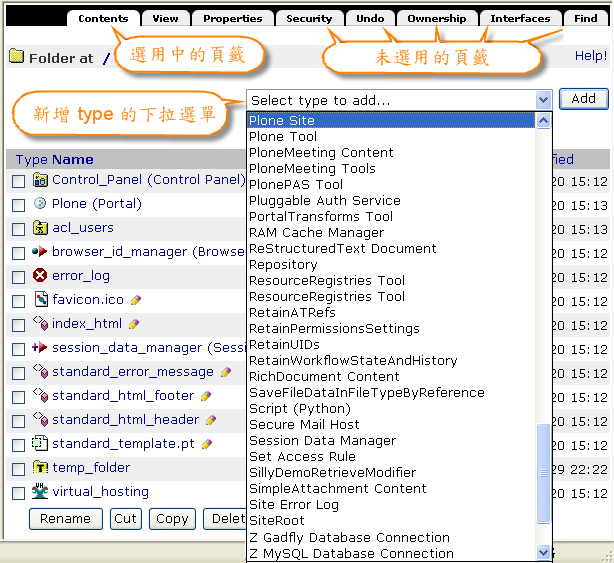Click pencil edit icon beside index_html
This screenshot has width=614, height=563.
pyautogui.click(x=134, y=324)
